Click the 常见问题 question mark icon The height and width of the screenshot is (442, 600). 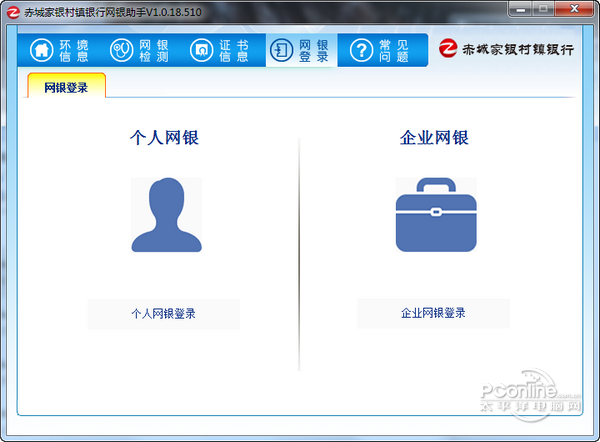[361, 51]
